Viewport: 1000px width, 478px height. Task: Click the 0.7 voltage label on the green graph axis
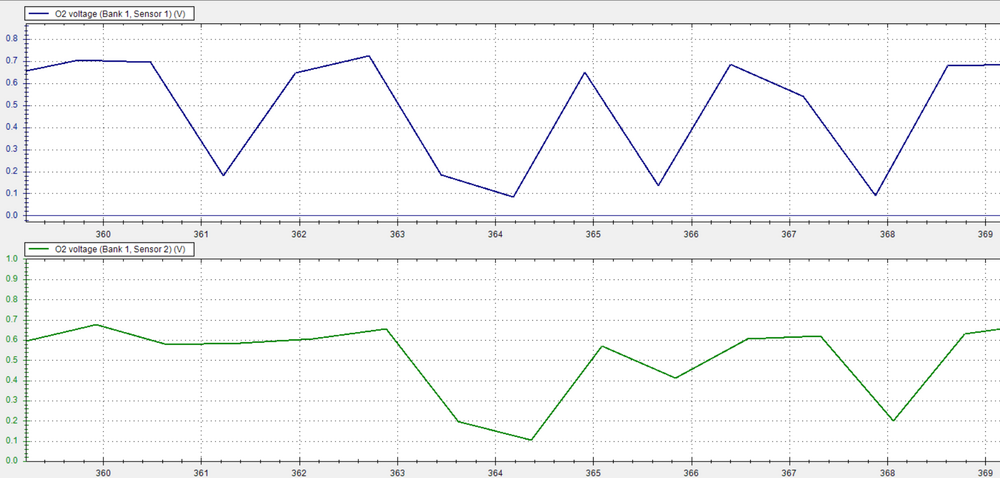(11, 320)
